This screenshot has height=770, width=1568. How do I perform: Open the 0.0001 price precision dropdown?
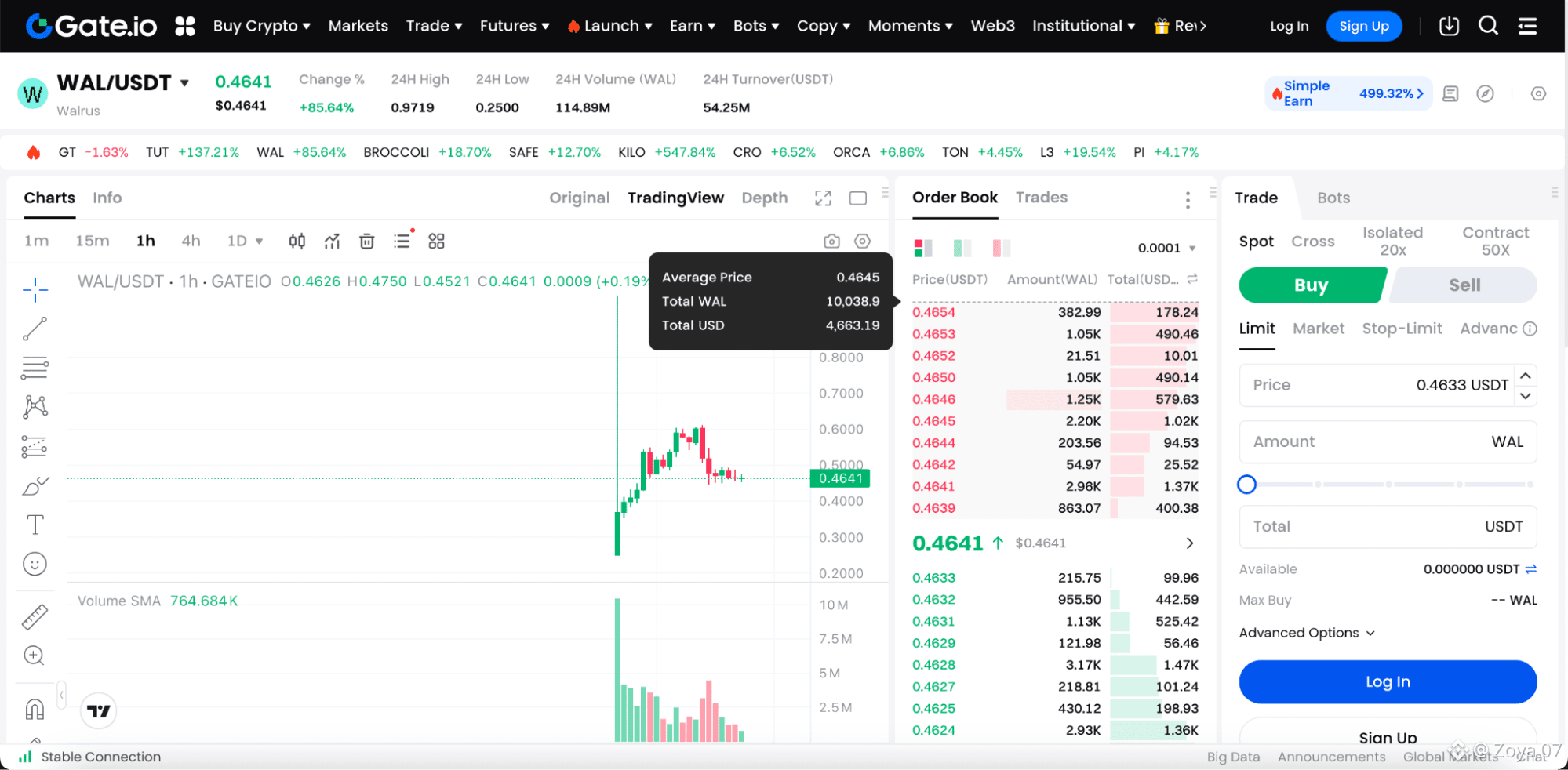point(1167,249)
